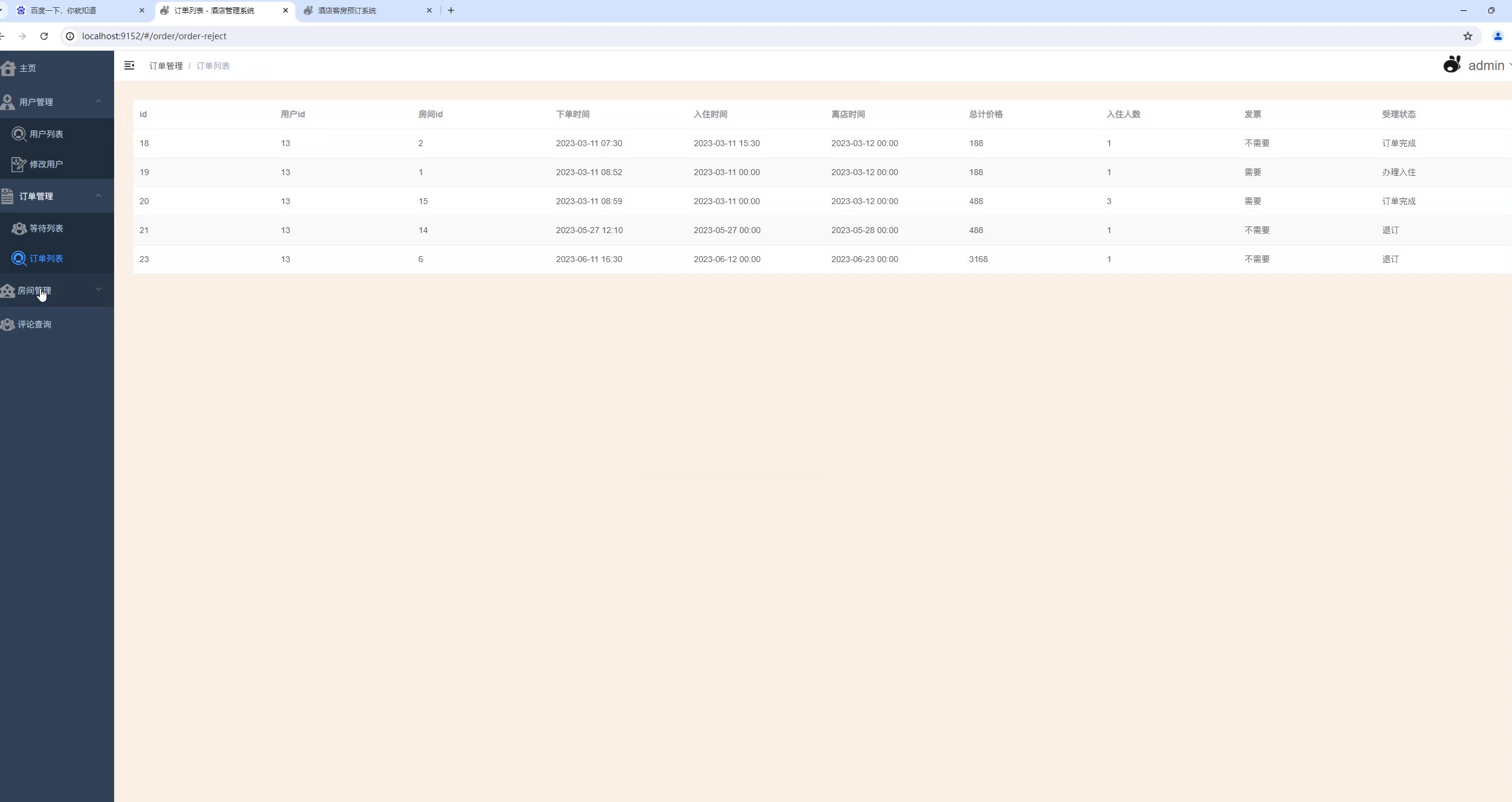Click the admin panda avatar

coord(1452,65)
